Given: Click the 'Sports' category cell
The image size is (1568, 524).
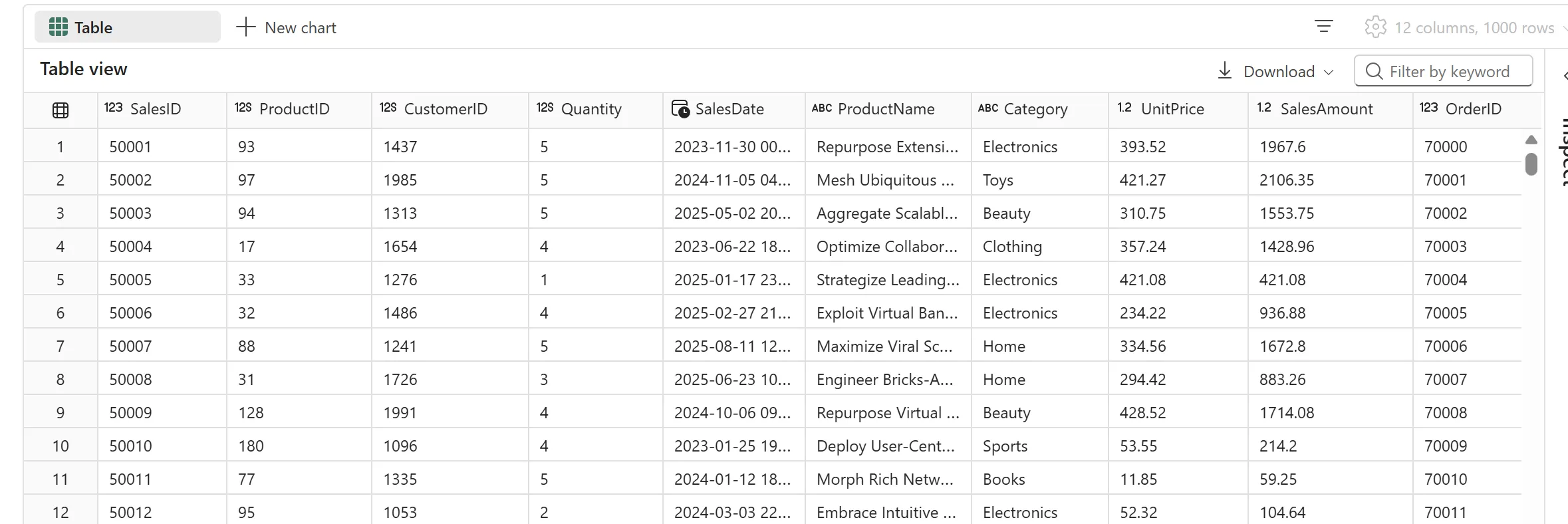Looking at the screenshot, I should coord(1040,446).
